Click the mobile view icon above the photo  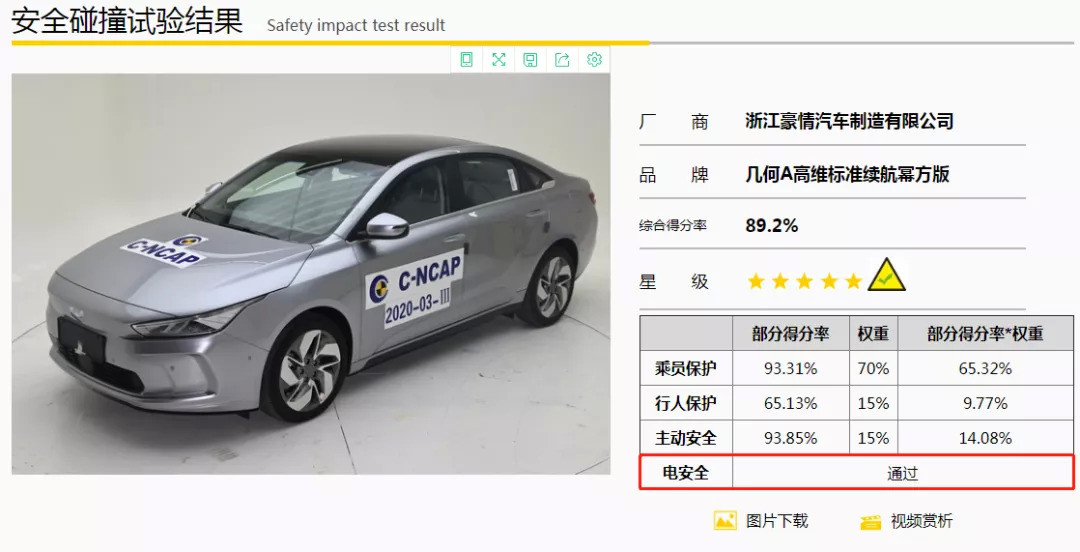(x=466, y=59)
